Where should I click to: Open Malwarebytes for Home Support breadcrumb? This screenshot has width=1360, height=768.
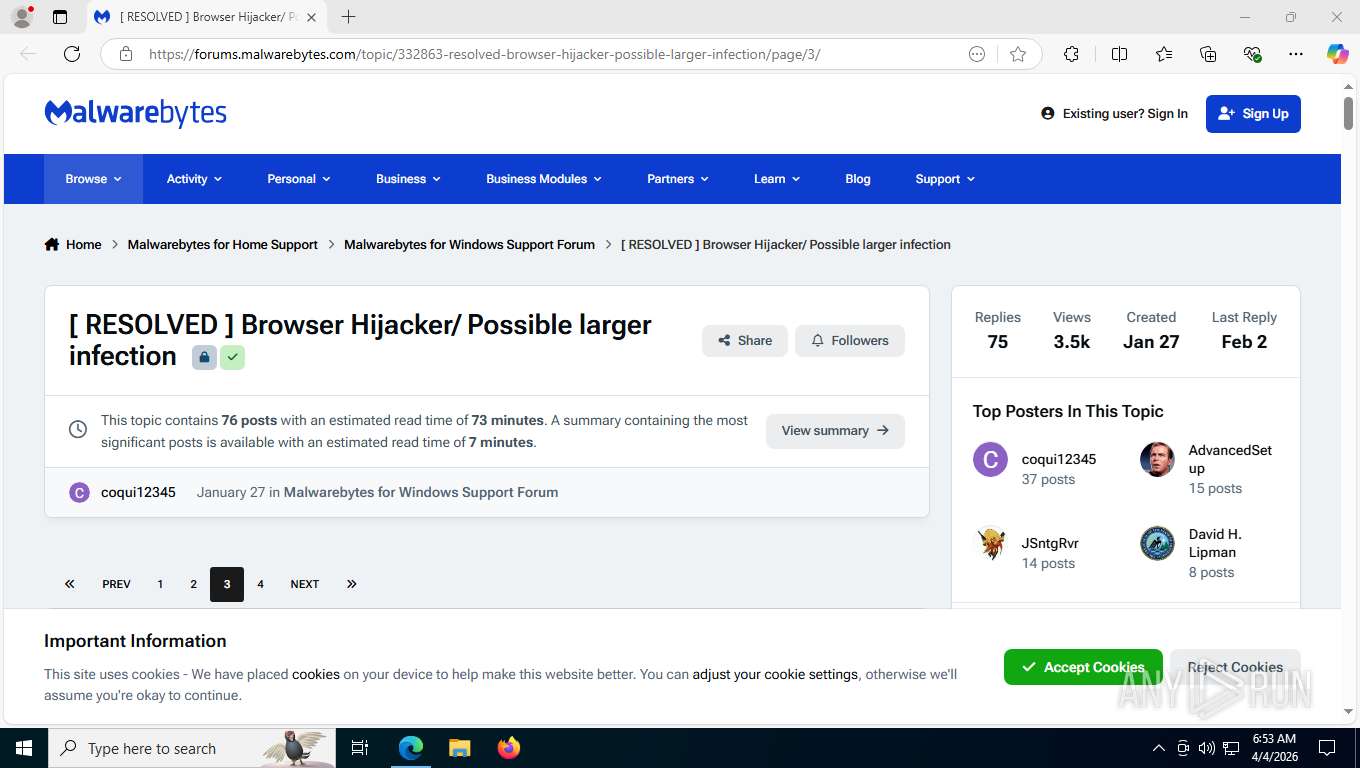tap(223, 244)
